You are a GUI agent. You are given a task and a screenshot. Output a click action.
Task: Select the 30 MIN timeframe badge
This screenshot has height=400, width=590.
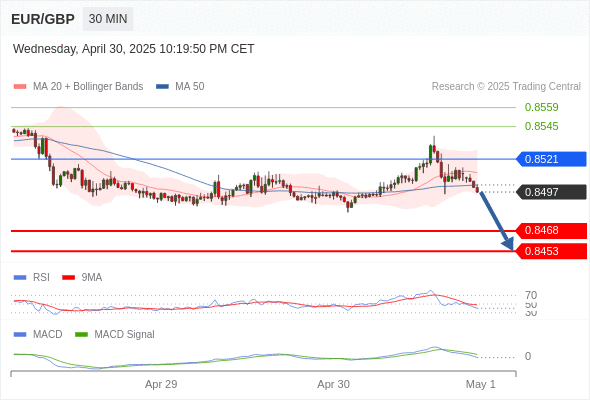[x=108, y=19]
